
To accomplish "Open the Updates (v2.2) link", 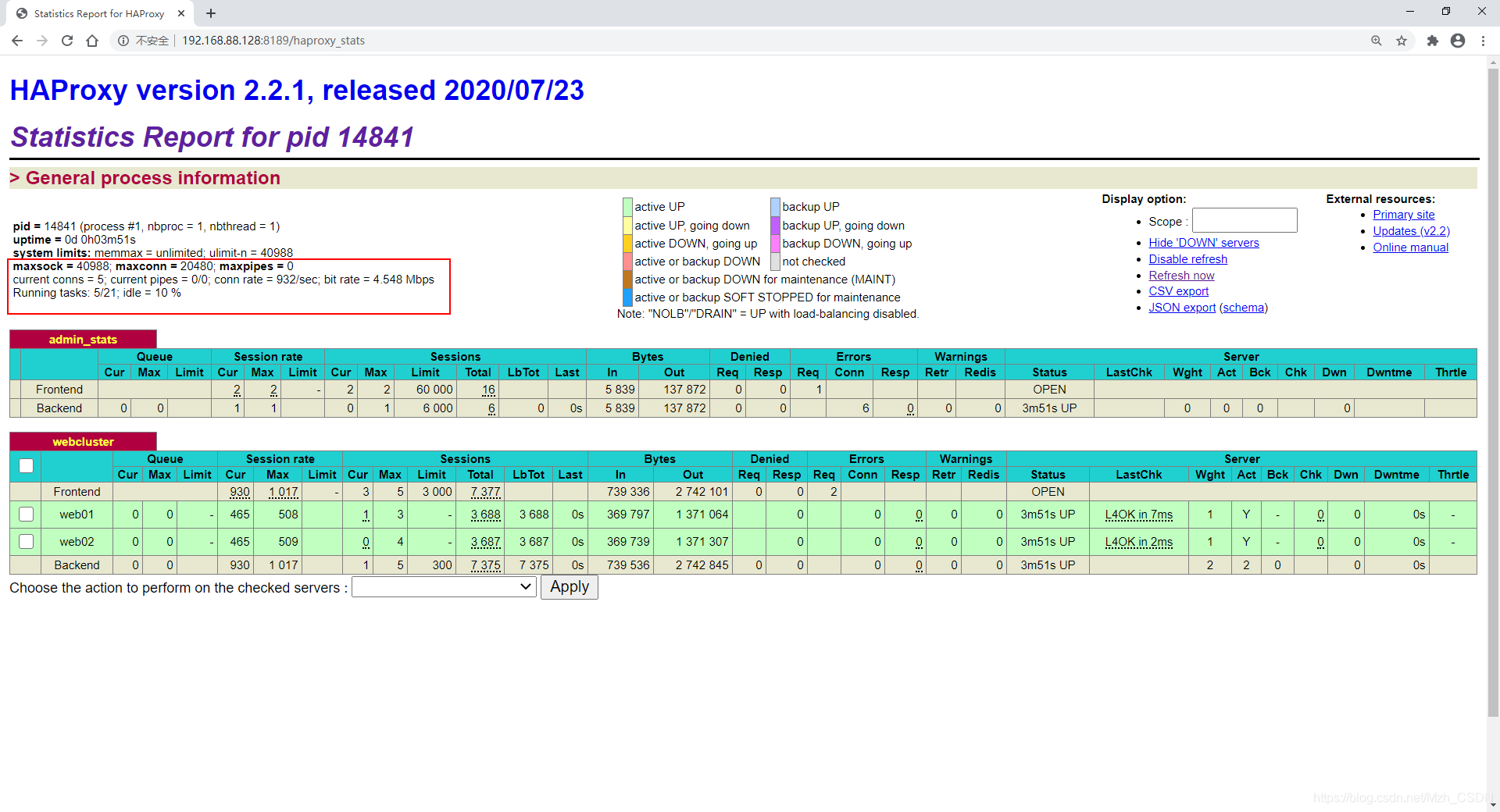I will 1411,231.
